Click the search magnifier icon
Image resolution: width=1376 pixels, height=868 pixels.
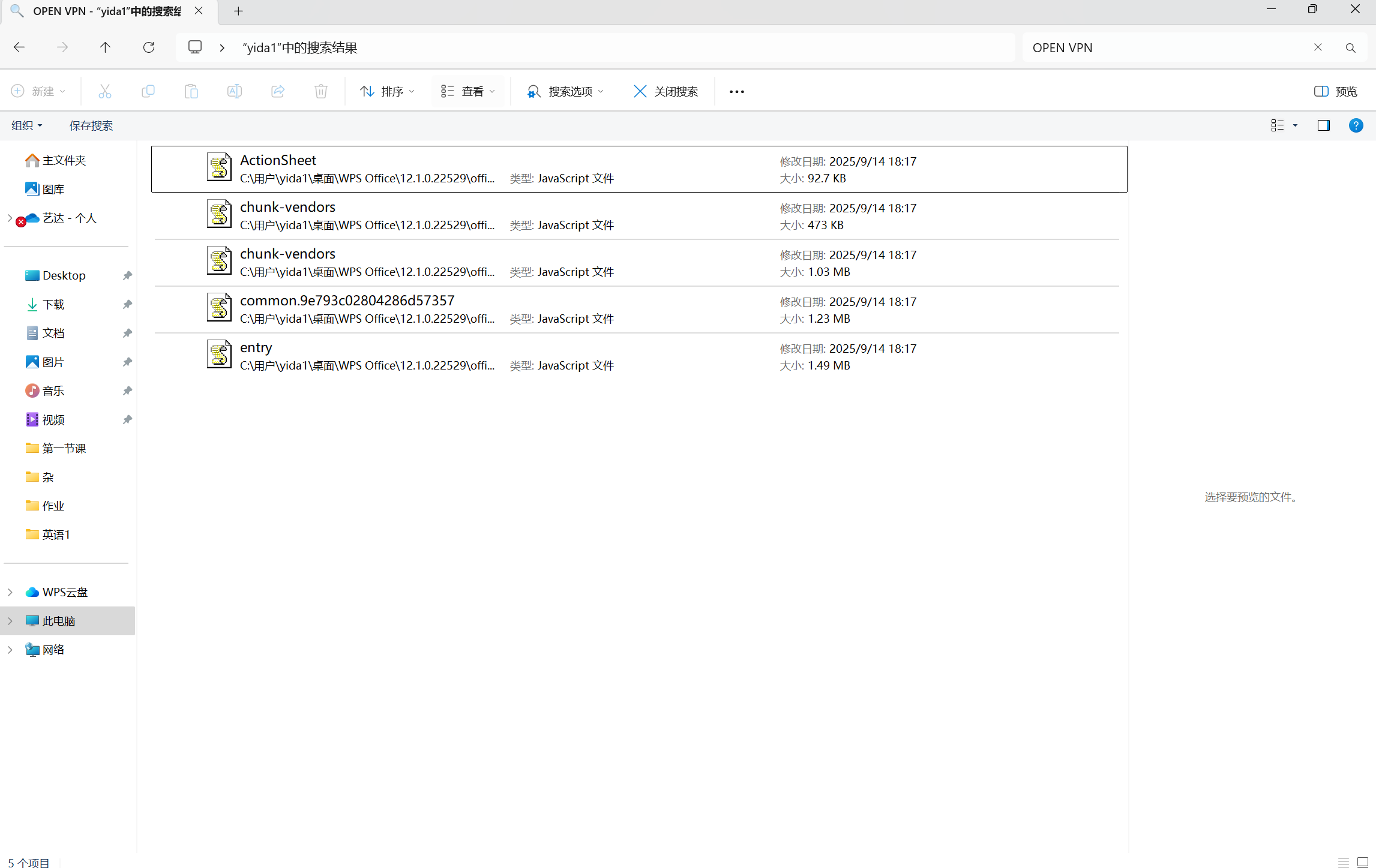(x=1350, y=48)
